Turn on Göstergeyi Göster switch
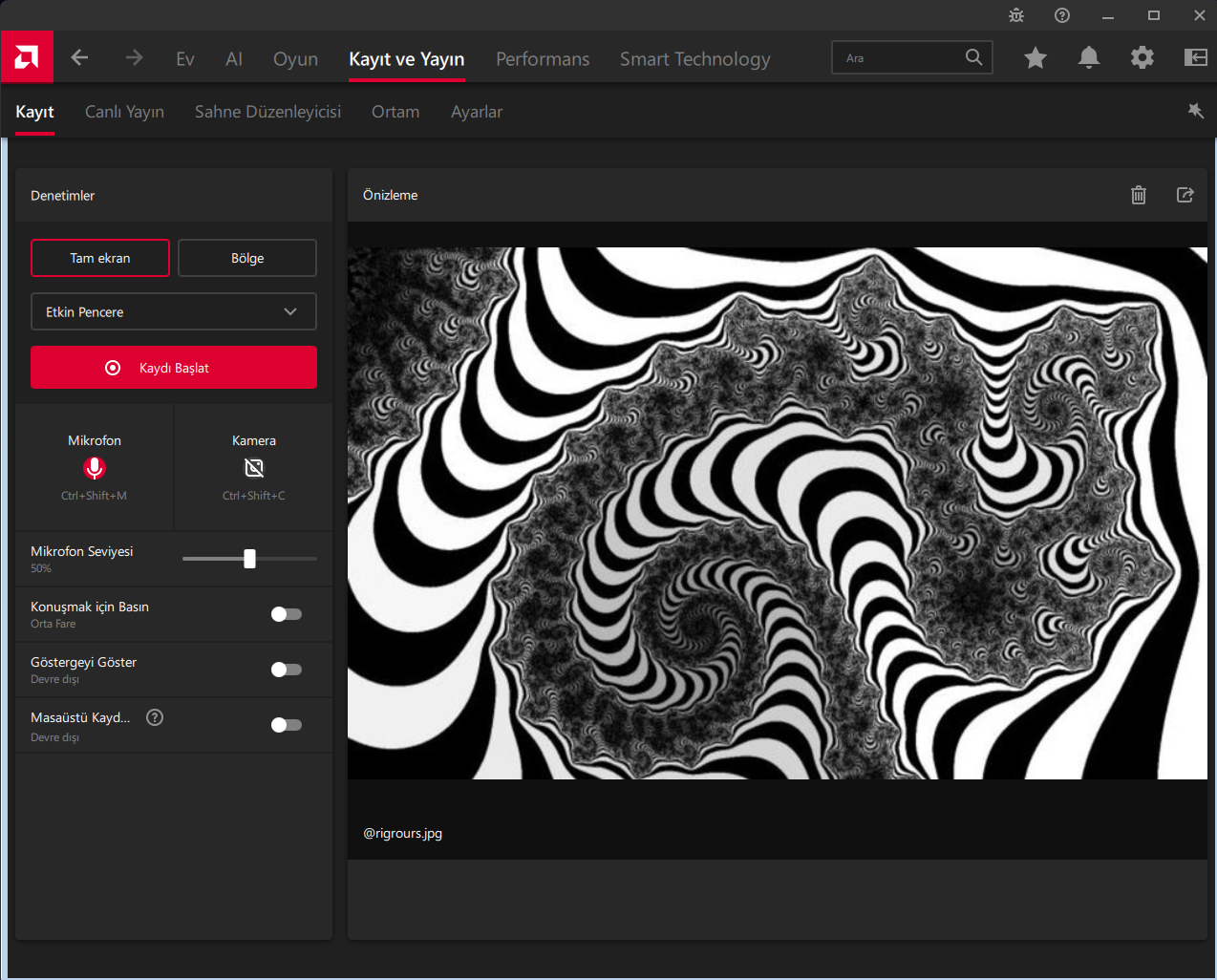Viewport: 1217px width, 980px height. pos(286,670)
